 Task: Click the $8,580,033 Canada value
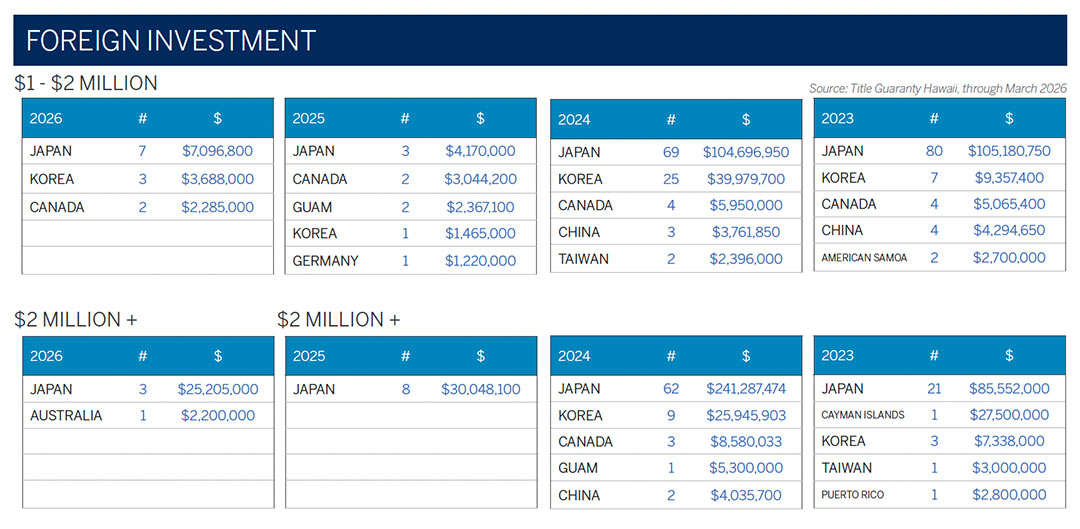pos(746,442)
